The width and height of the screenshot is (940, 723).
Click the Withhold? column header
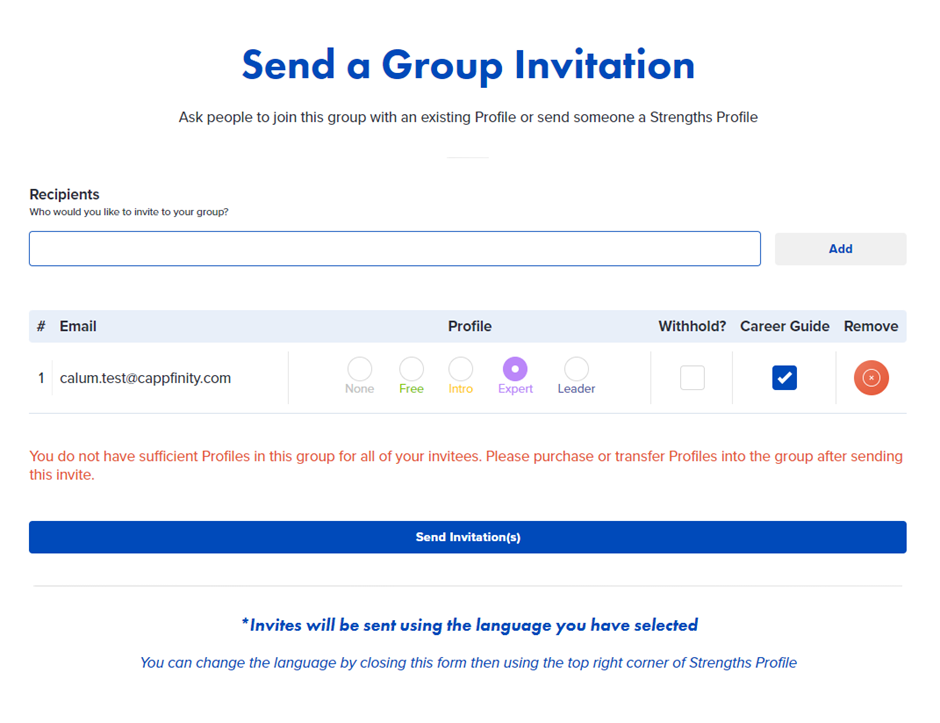pyautogui.click(x=692, y=326)
